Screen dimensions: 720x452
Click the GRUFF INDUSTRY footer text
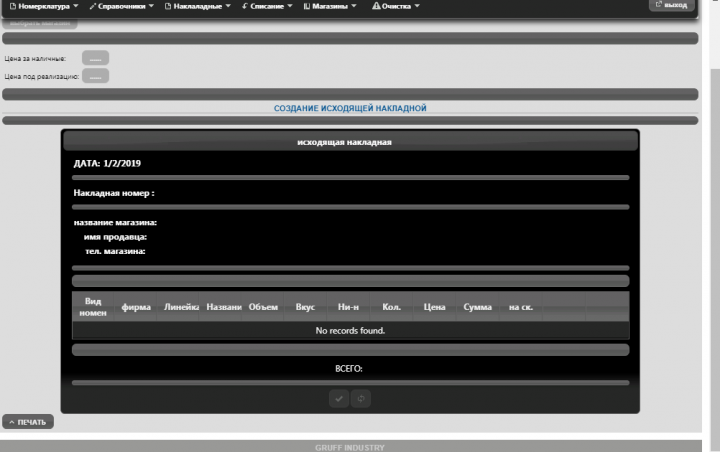pyautogui.click(x=350, y=447)
